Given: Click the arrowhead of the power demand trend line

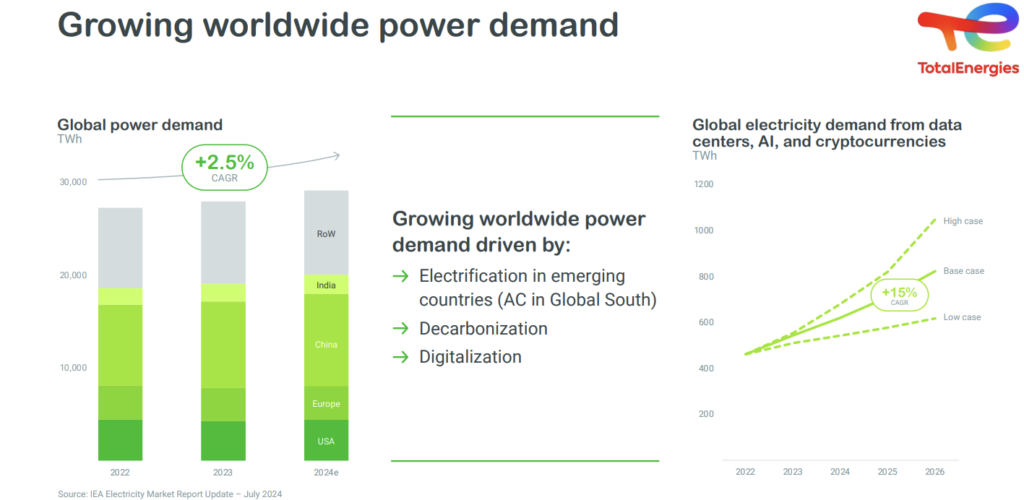Looking at the screenshot, I should click(x=336, y=155).
